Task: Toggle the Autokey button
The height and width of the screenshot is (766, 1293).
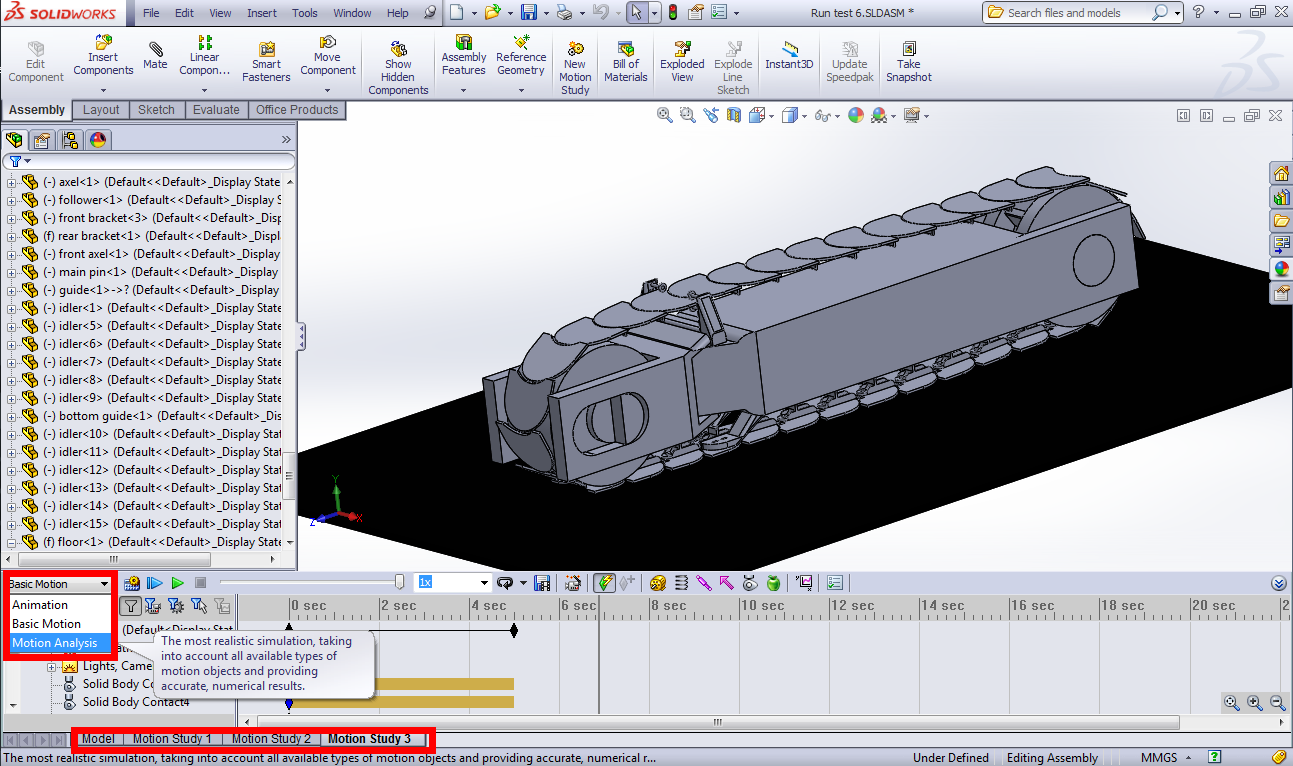Action: coord(604,583)
